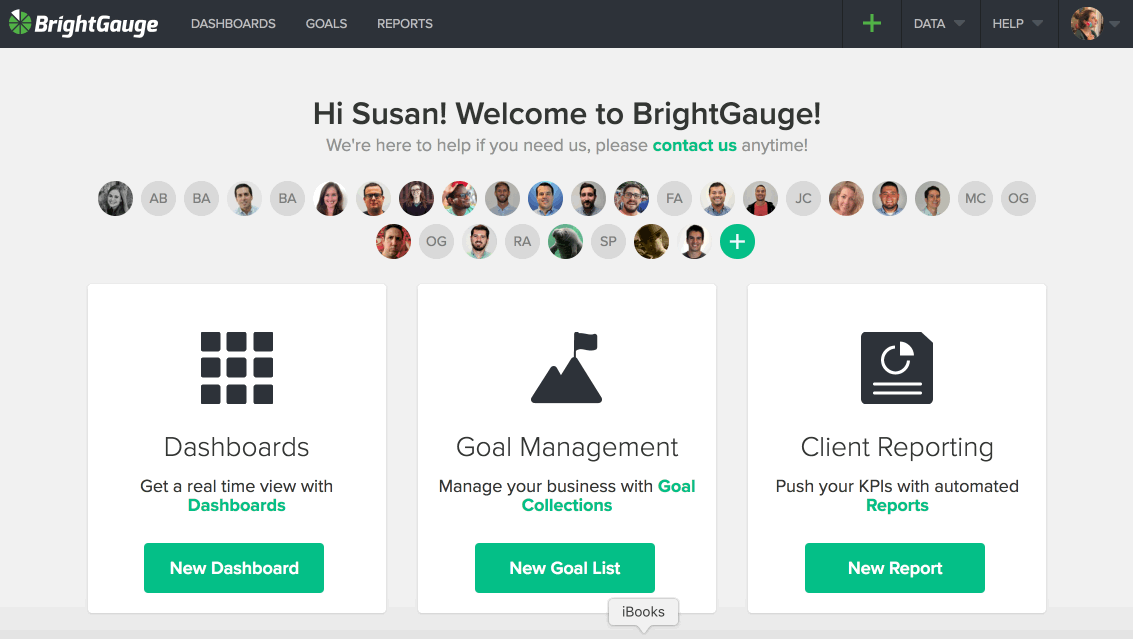This screenshot has height=639, width=1133.
Task: Click the New Report button
Action: [895, 568]
